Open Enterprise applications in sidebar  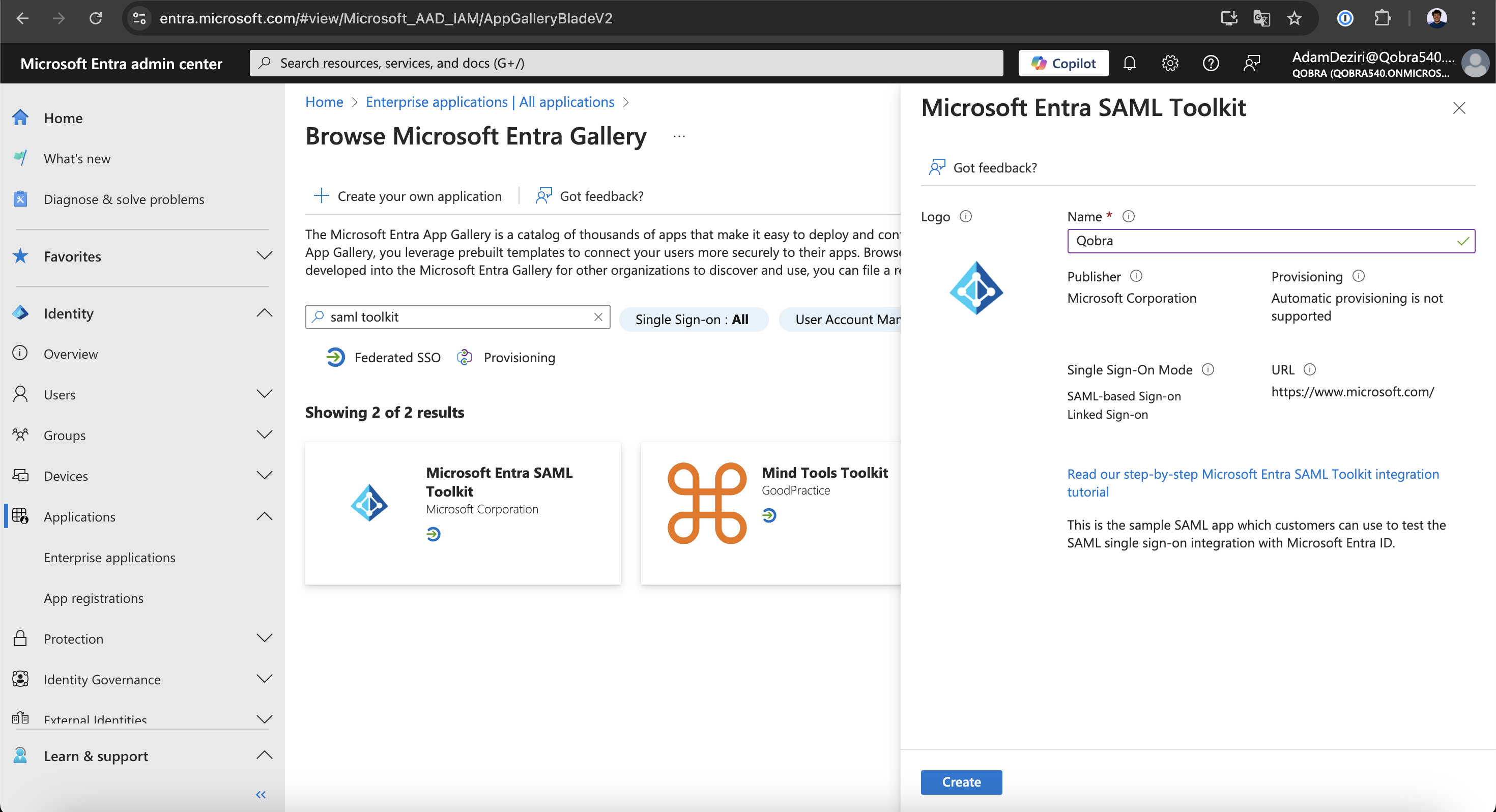109,557
